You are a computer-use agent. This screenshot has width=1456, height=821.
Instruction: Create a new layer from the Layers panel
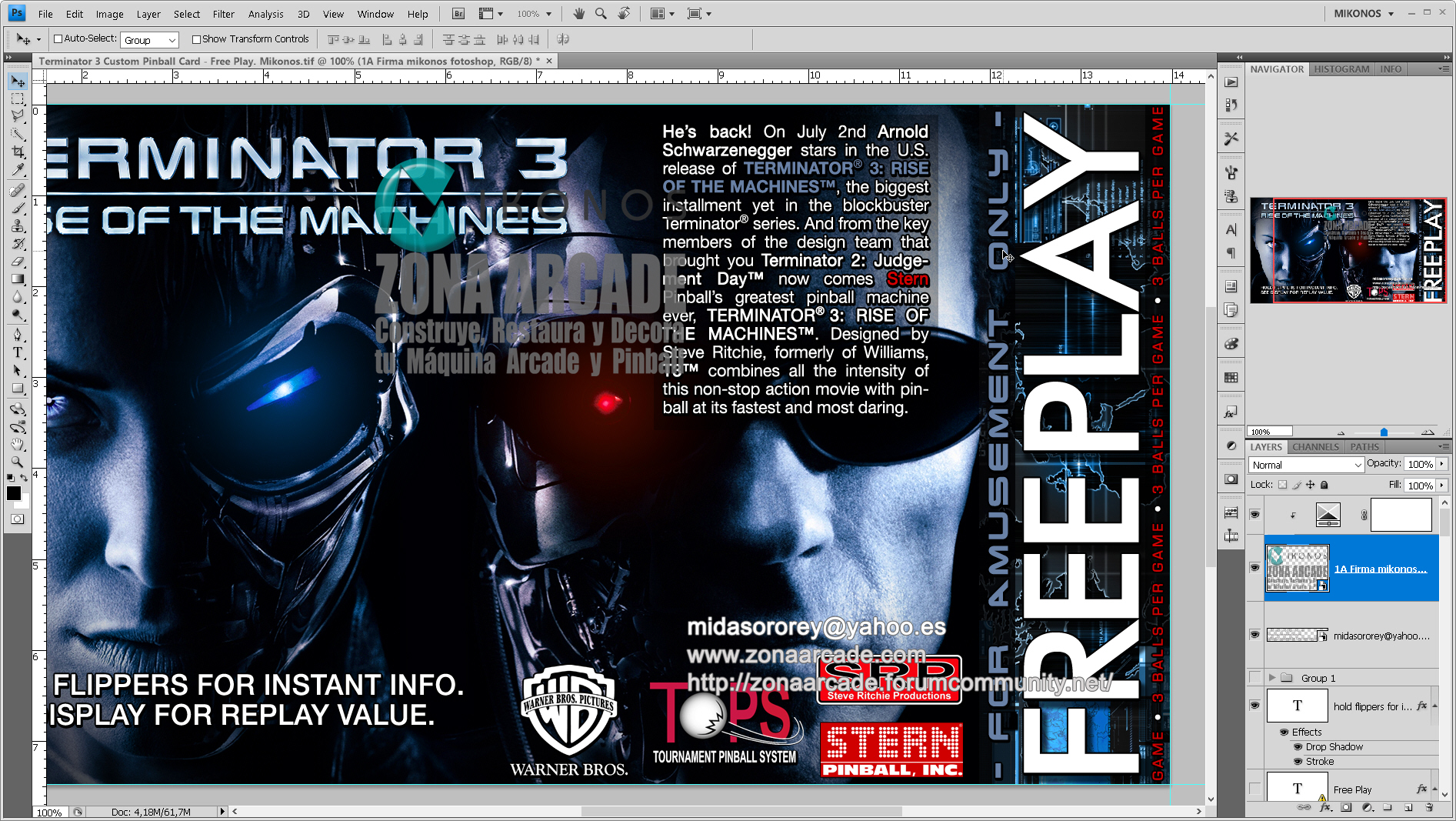click(x=1408, y=807)
